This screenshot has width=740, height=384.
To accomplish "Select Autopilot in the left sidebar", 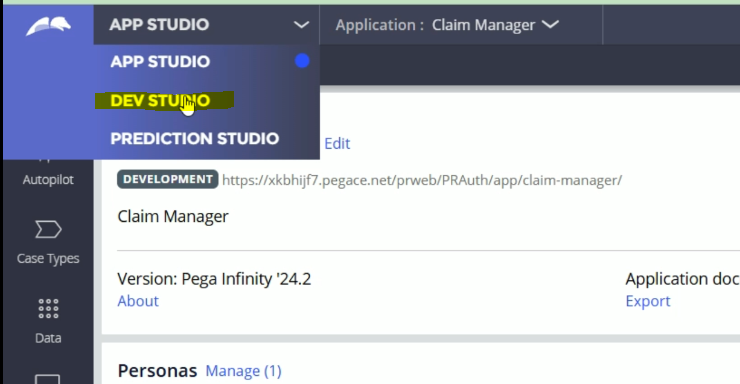I will (48, 179).
